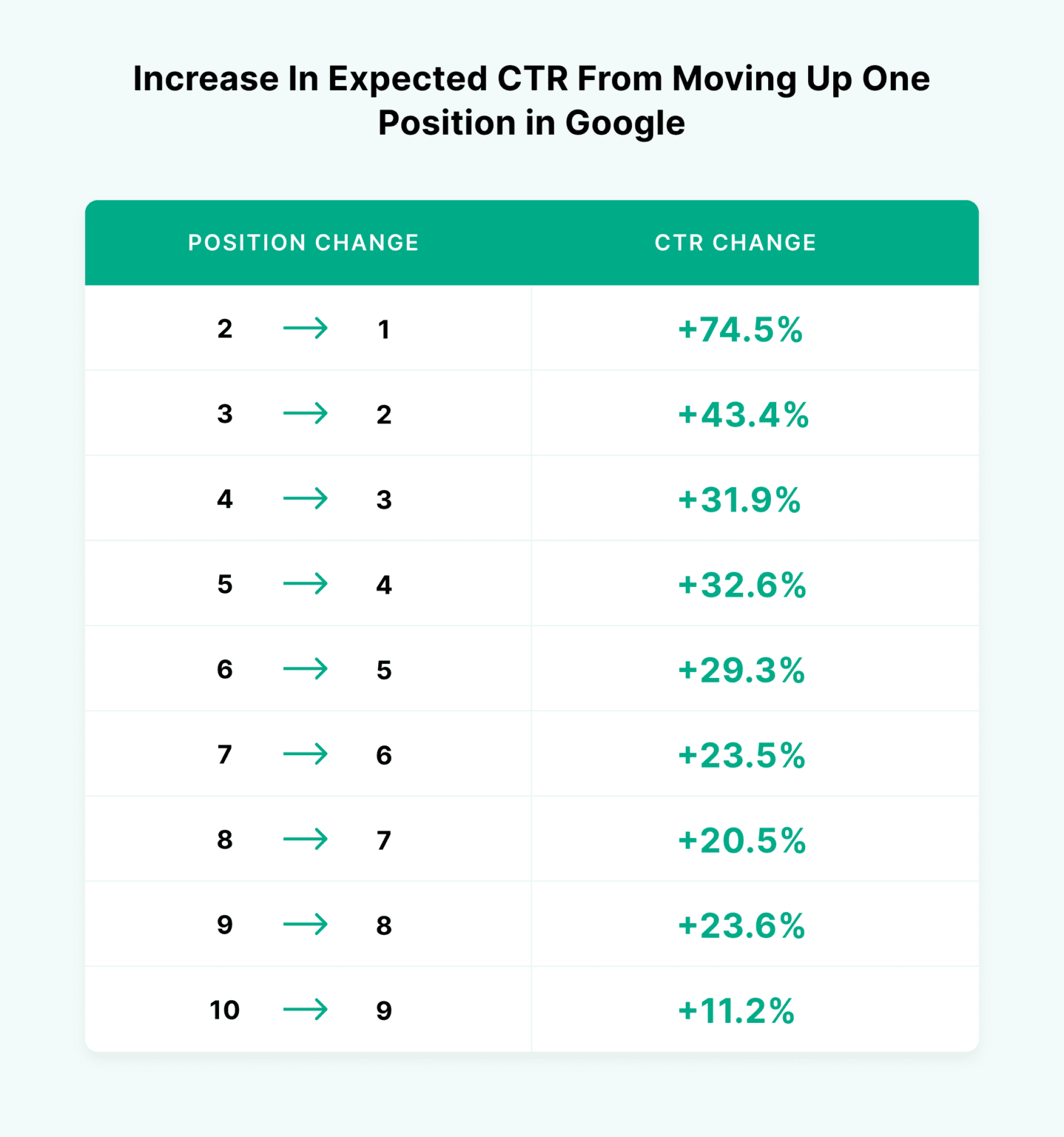This screenshot has height=1137, width=1064.
Task: Select the arrow between 10 and 9
Action: pyautogui.click(x=305, y=1010)
